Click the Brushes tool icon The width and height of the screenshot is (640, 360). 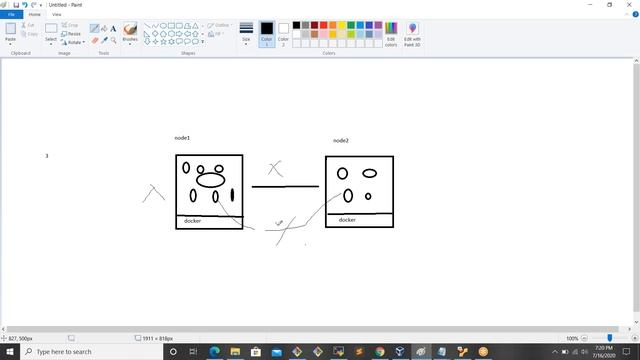130,29
